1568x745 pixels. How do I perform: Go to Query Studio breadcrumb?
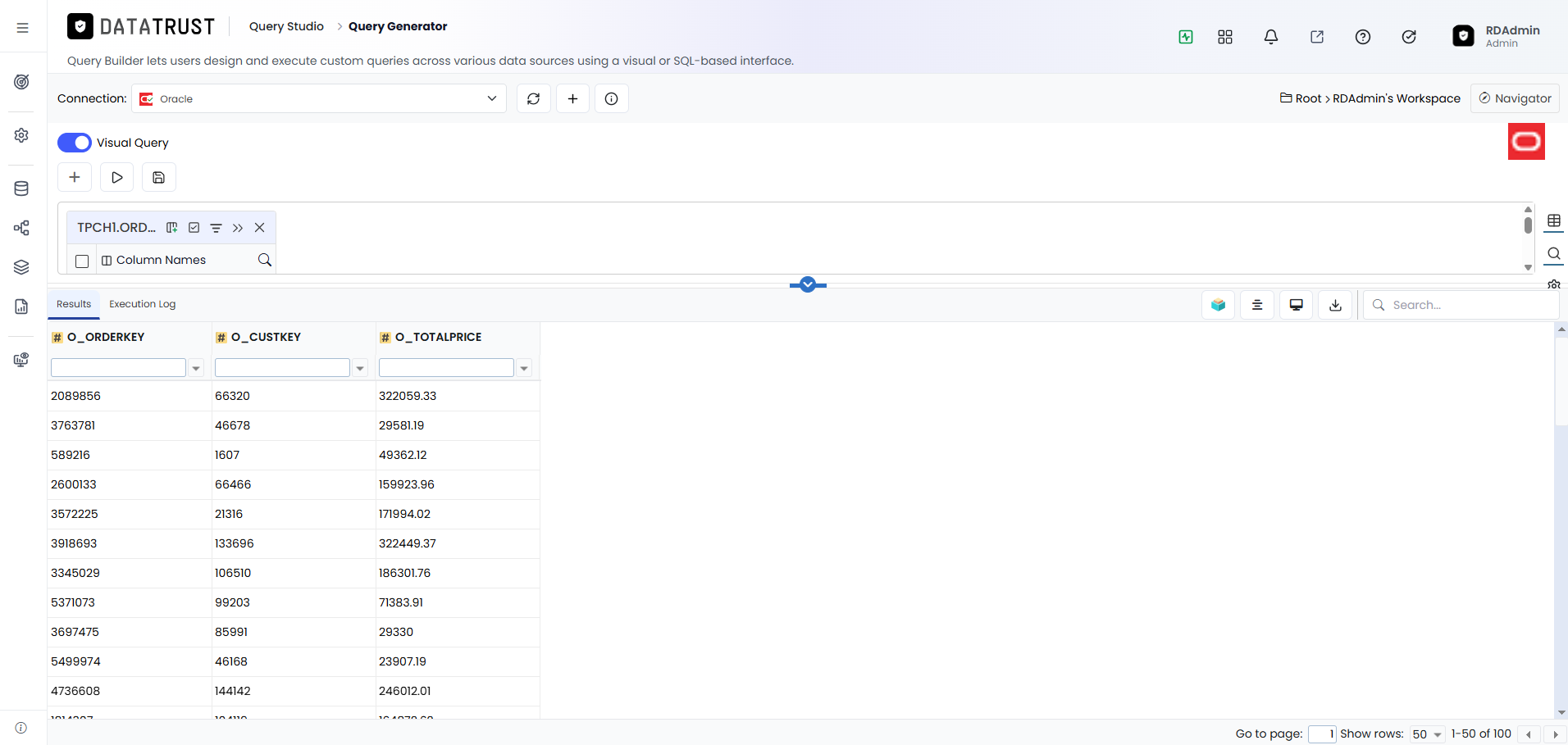286,26
